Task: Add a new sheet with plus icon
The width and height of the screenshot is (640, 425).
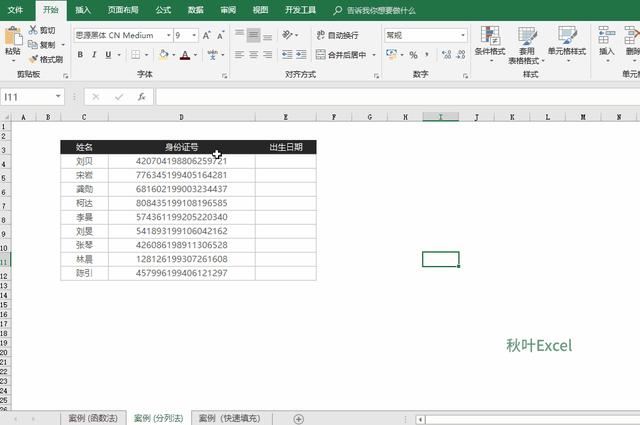Action: click(298, 419)
